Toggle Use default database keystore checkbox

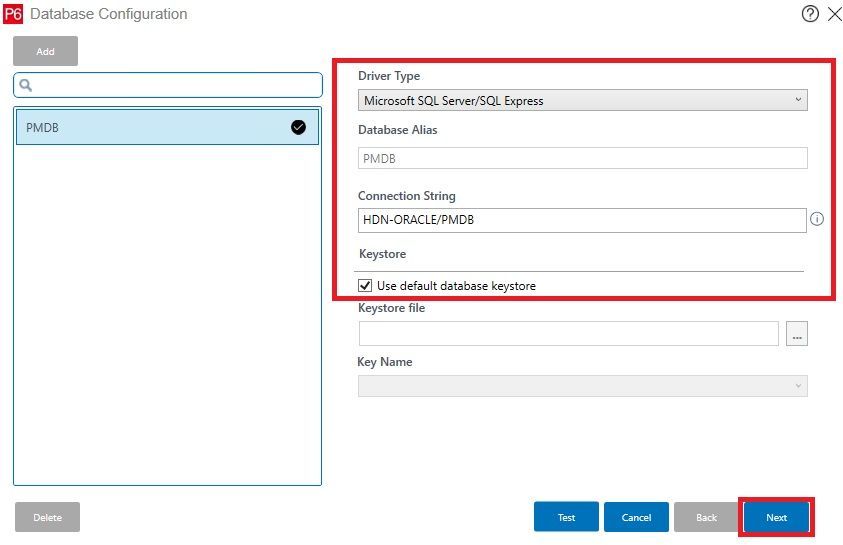pos(365,285)
